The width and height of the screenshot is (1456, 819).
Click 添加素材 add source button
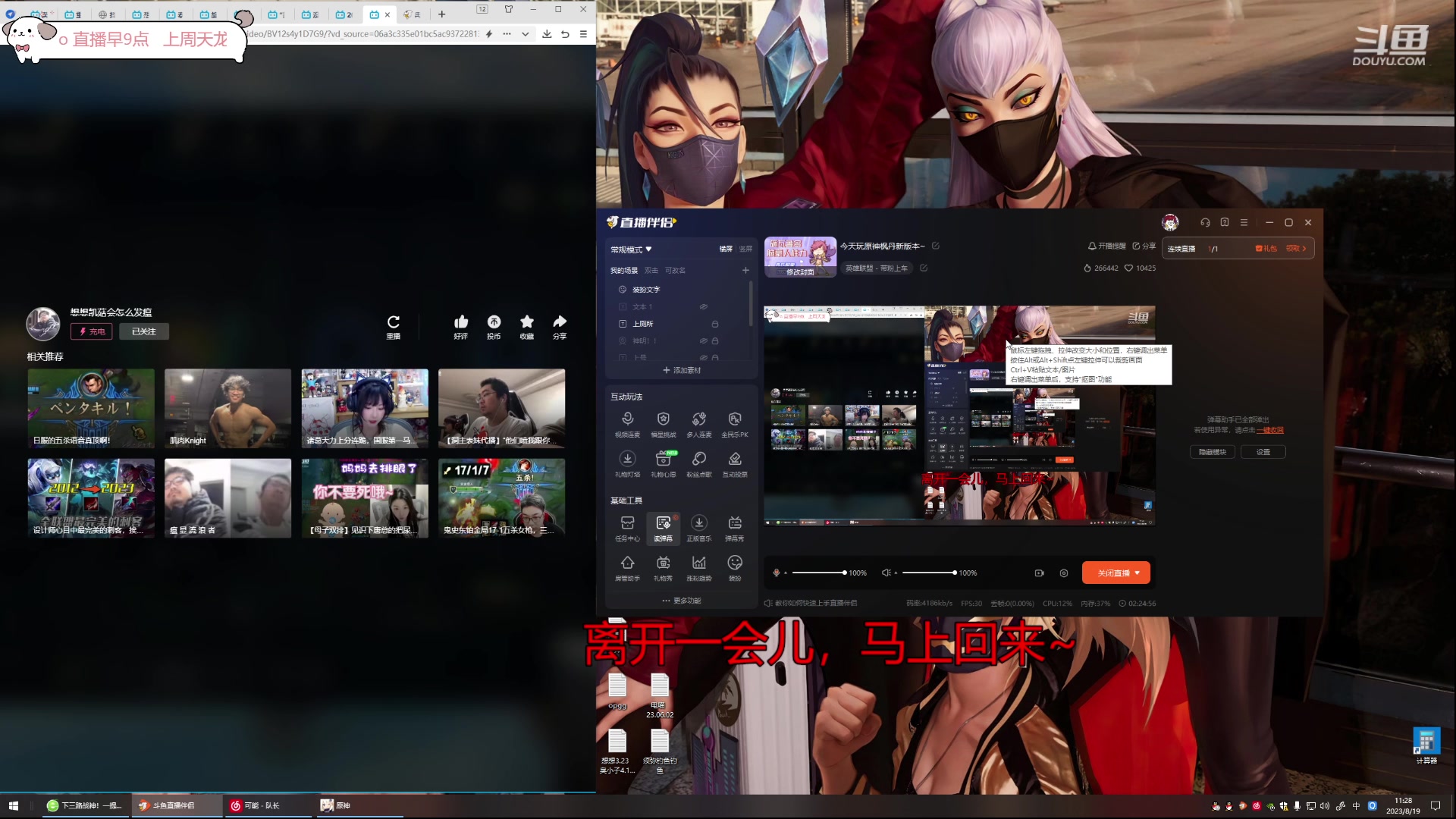tap(682, 371)
